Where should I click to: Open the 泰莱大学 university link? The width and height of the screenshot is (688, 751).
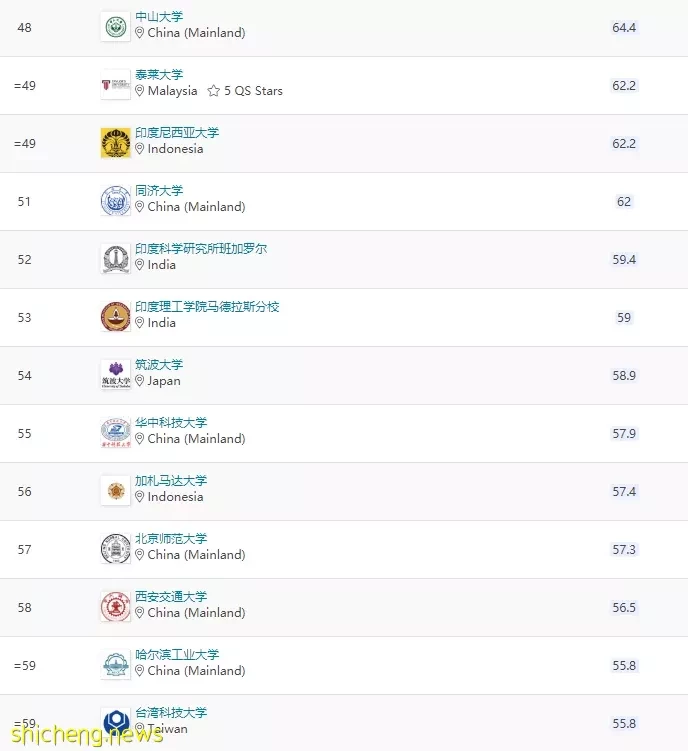(159, 75)
